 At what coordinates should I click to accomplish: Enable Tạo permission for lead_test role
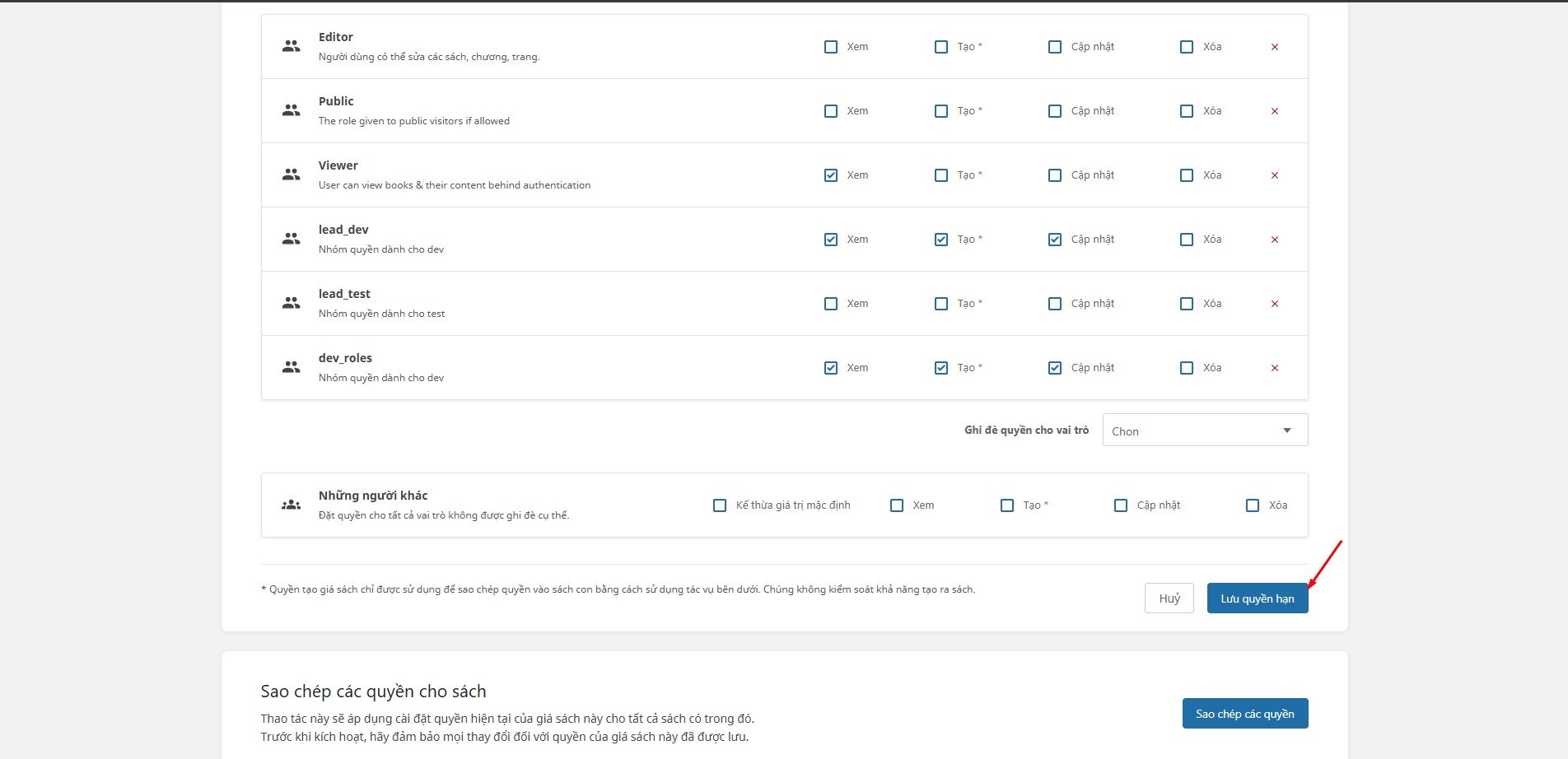941,304
